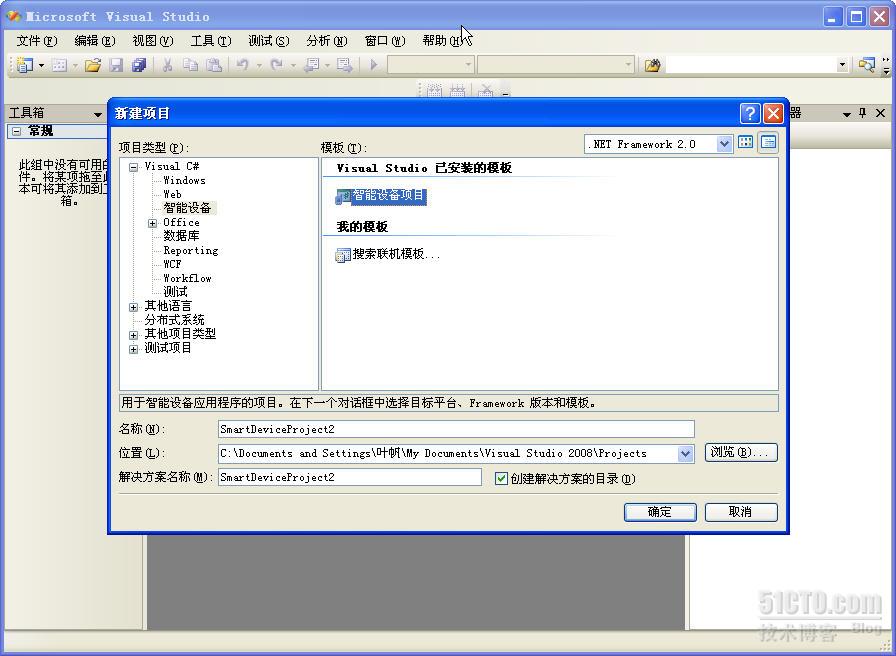Open the 视图(V) menu
The height and width of the screenshot is (656, 896).
pyautogui.click(x=153, y=41)
